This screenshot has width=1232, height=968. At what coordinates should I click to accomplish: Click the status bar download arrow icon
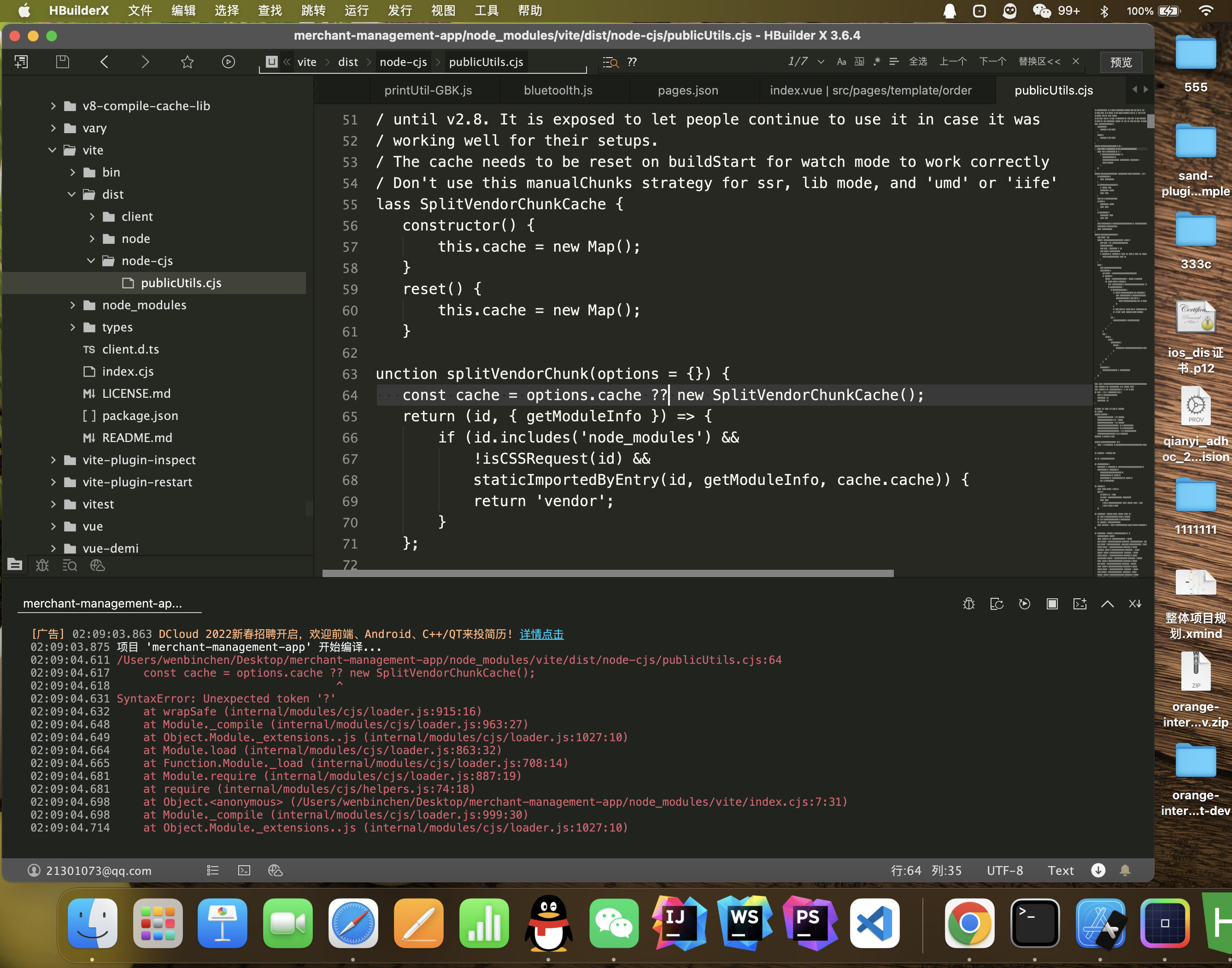1098,871
